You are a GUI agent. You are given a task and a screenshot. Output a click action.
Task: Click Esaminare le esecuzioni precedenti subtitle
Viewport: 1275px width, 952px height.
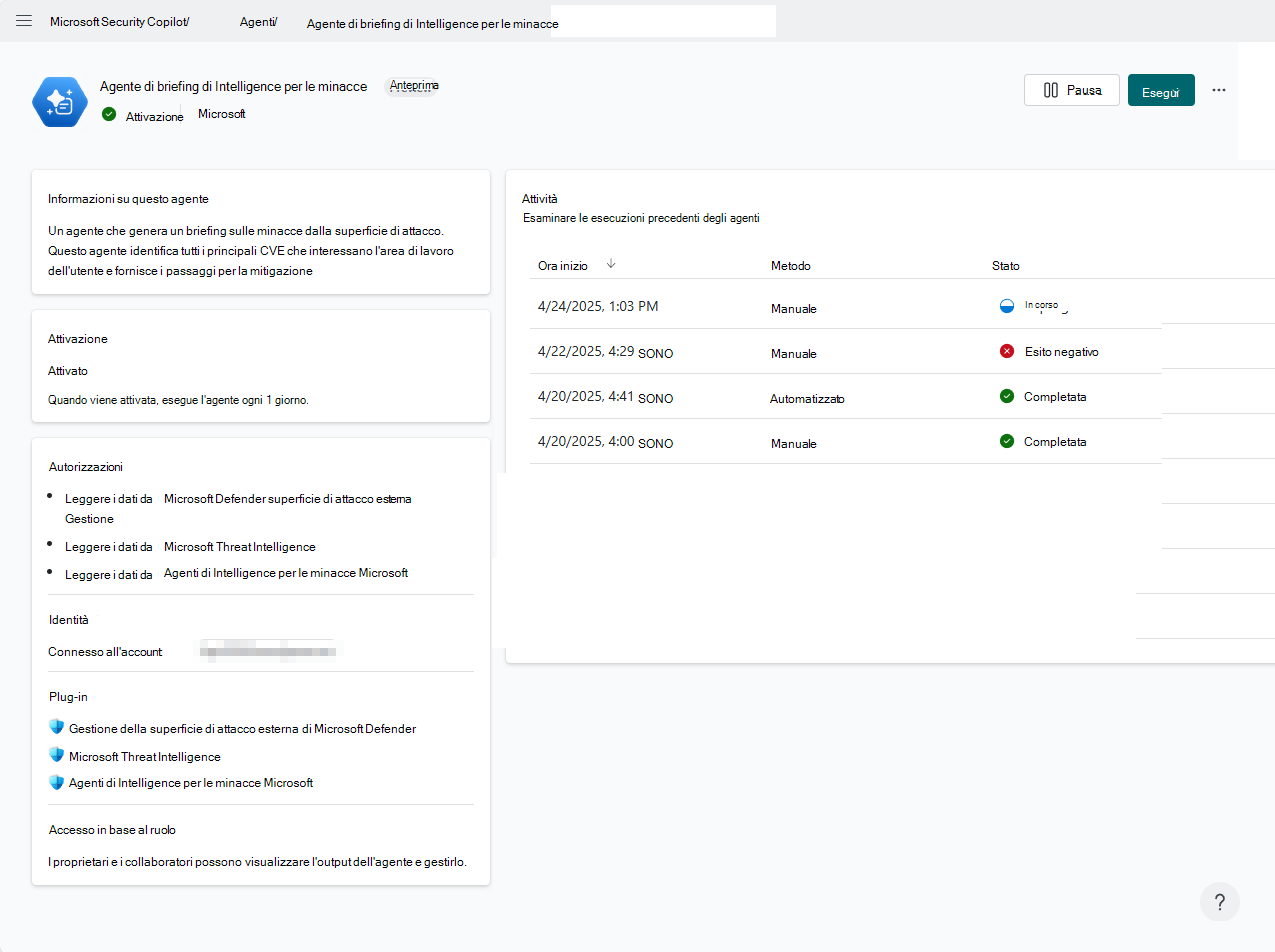[641, 218]
